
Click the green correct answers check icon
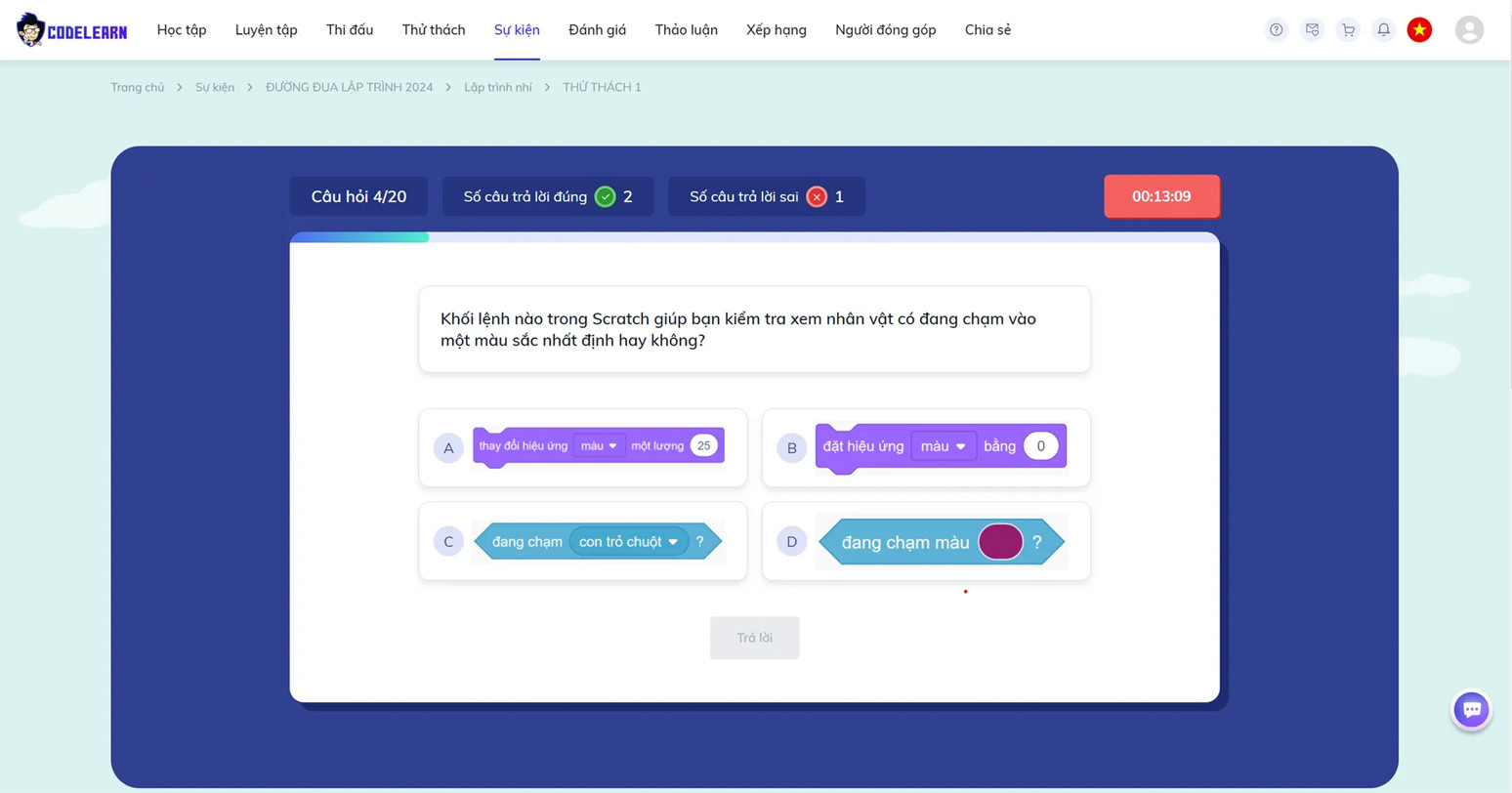pyautogui.click(x=606, y=196)
